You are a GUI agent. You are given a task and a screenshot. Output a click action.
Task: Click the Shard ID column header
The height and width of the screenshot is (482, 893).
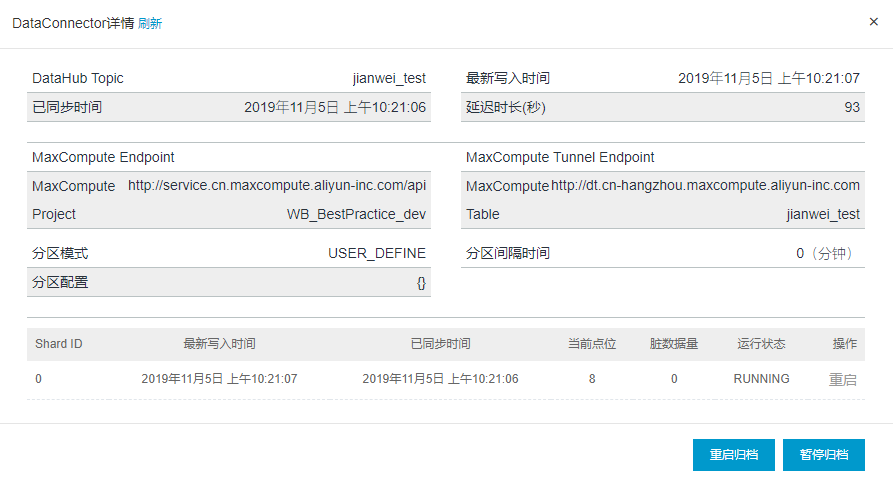59,344
